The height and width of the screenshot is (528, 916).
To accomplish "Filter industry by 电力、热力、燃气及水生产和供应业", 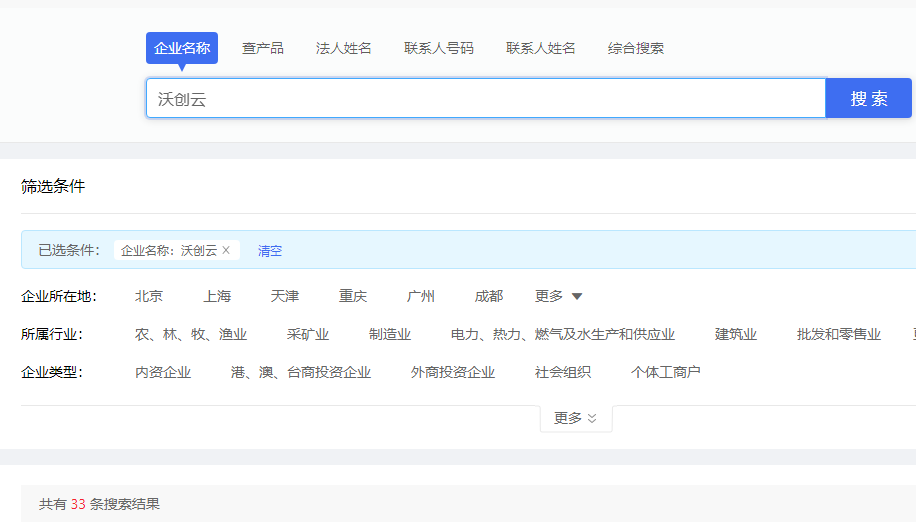I will click(x=563, y=334).
